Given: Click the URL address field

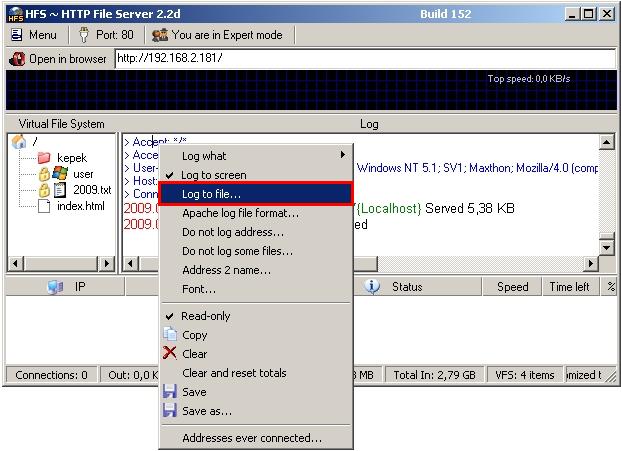Looking at the screenshot, I should click(x=365, y=58).
